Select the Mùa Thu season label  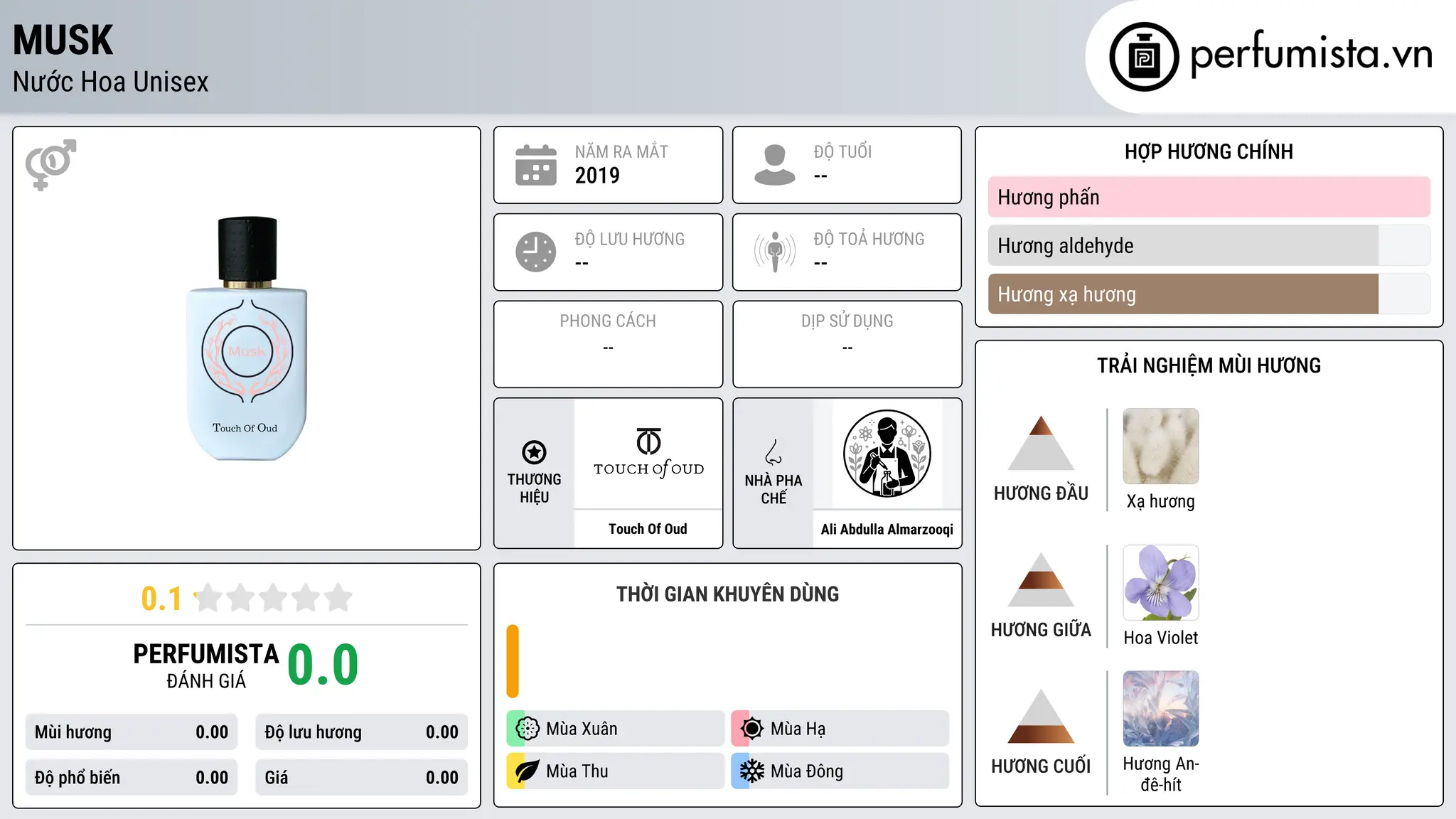click(577, 771)
